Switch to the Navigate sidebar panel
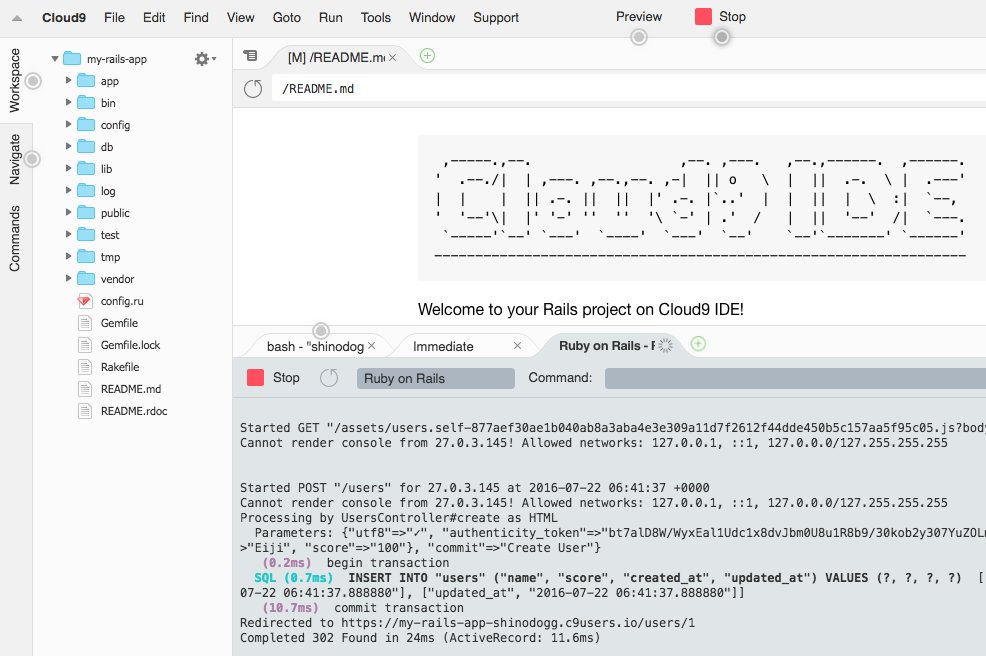The image size is (986, 656). [x=15, y=158]
